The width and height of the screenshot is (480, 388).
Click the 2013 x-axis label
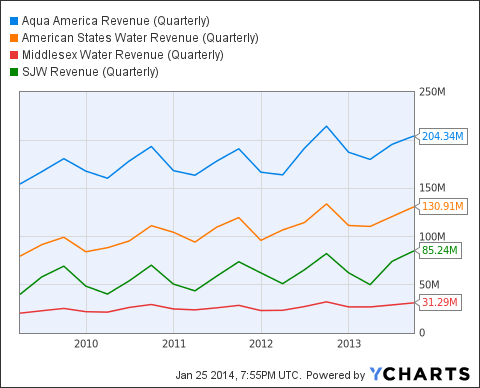pyautogui.click(x=349, y=344)
